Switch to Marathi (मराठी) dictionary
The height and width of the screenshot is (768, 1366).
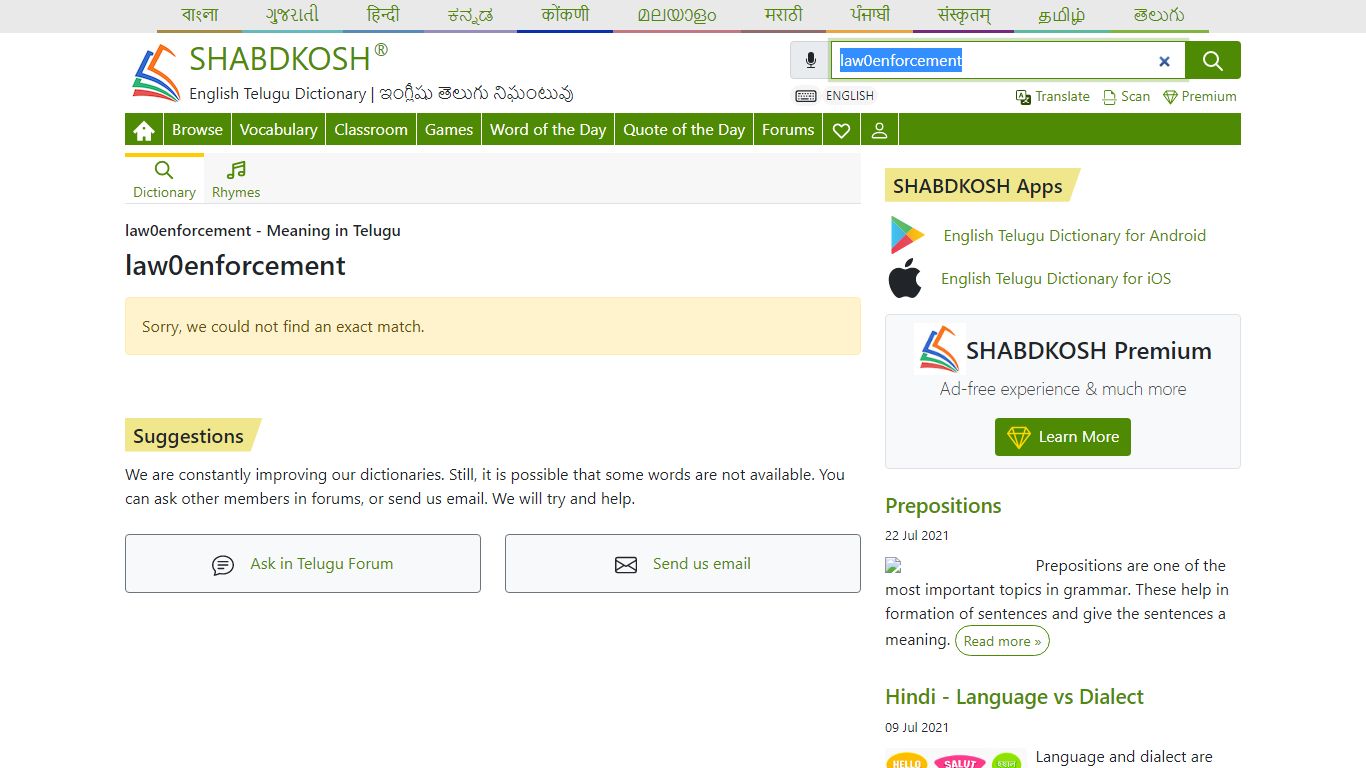(x=783, y=15)
